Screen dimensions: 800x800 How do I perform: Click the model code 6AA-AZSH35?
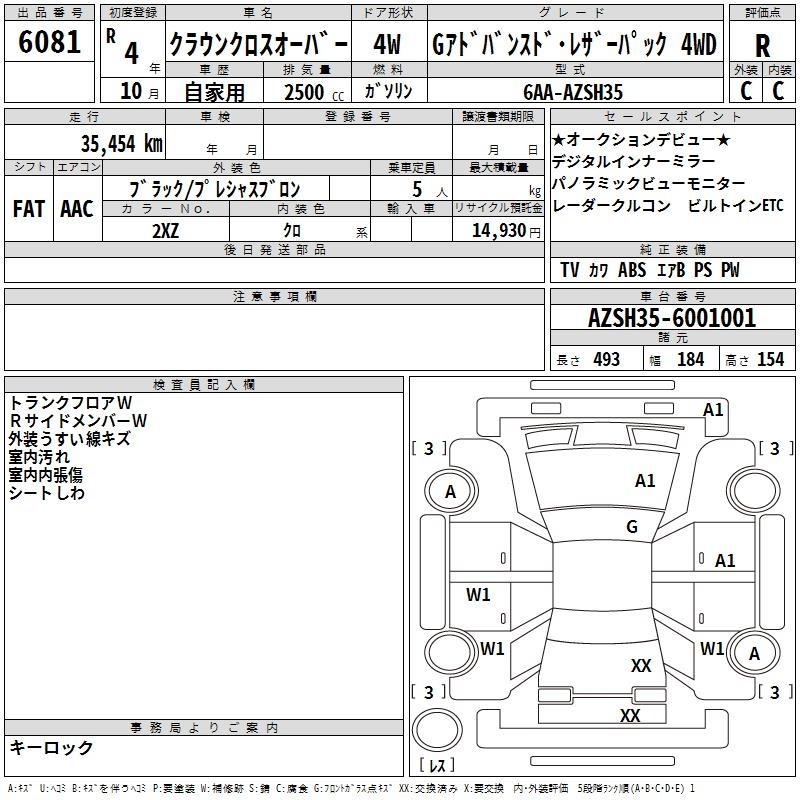point(572,92)
